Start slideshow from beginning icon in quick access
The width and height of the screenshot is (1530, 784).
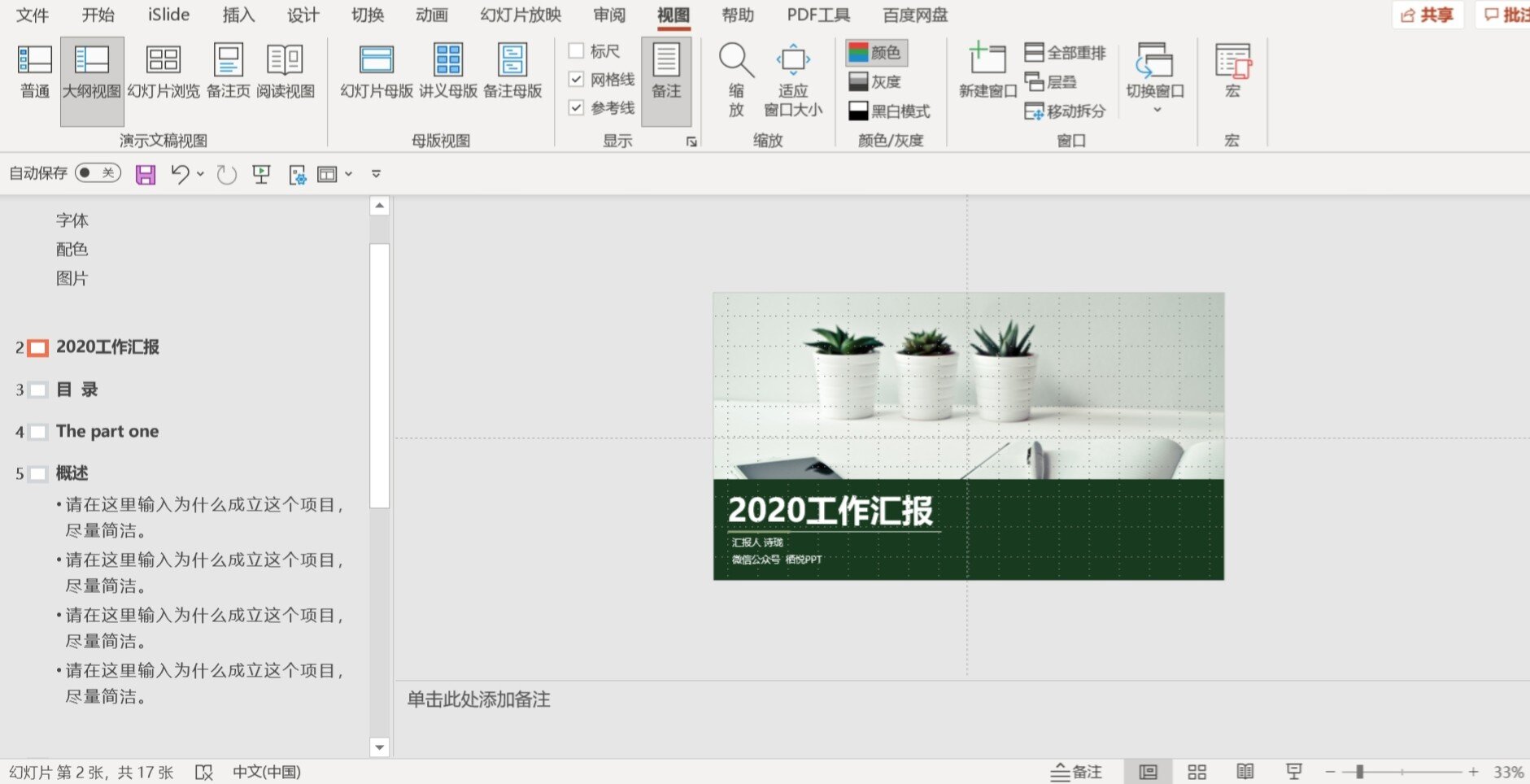[261, 174]
